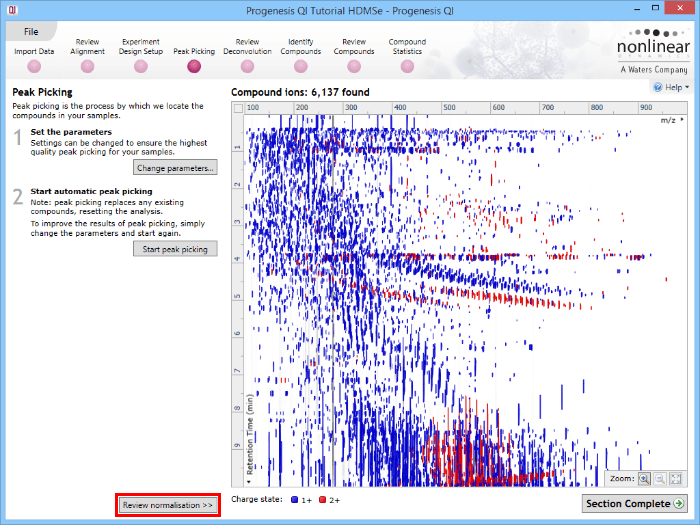Click the 5 minute mark on retention ruler

click(x=238, y=296)
